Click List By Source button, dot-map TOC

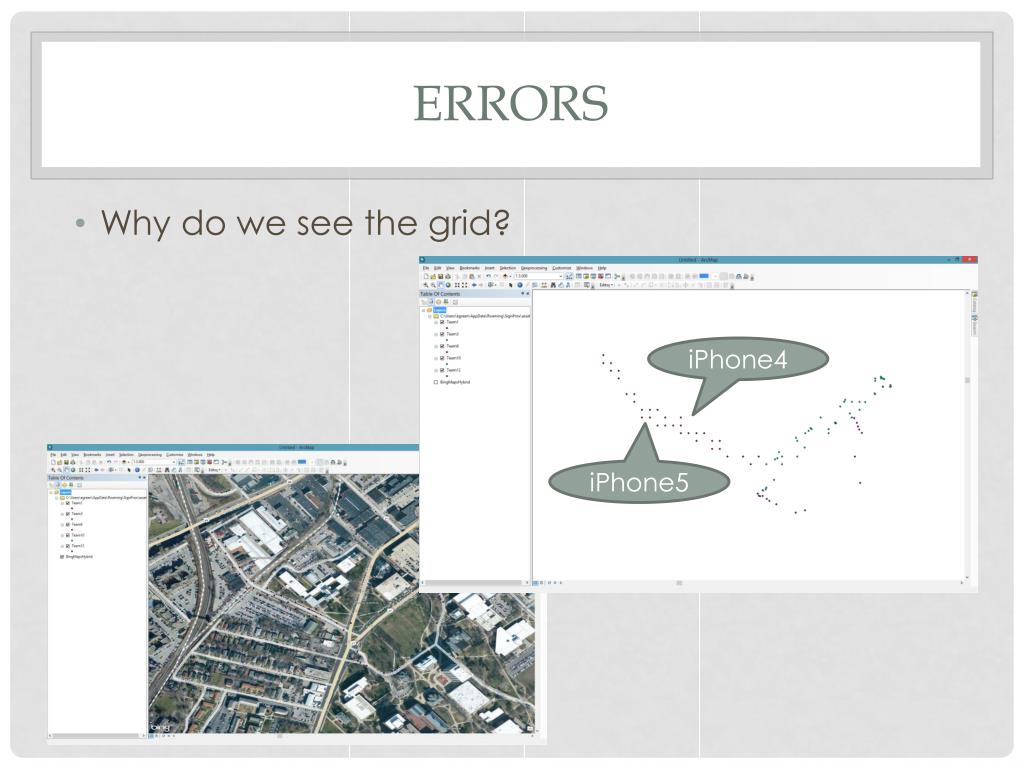(431, 302)
